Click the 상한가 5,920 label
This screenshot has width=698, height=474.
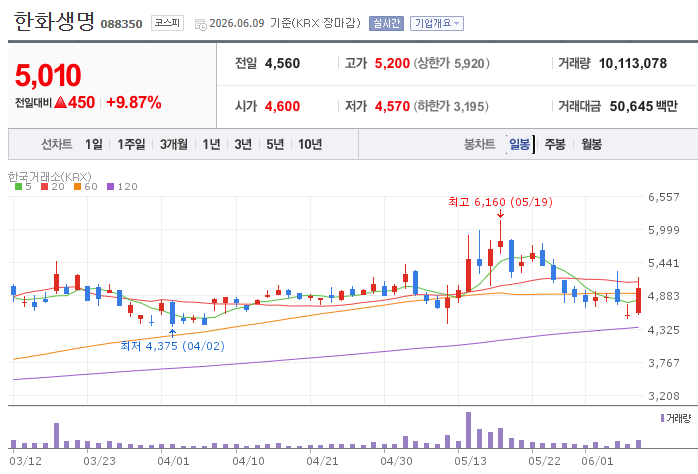pyautogui.click(x=451, y=63)
